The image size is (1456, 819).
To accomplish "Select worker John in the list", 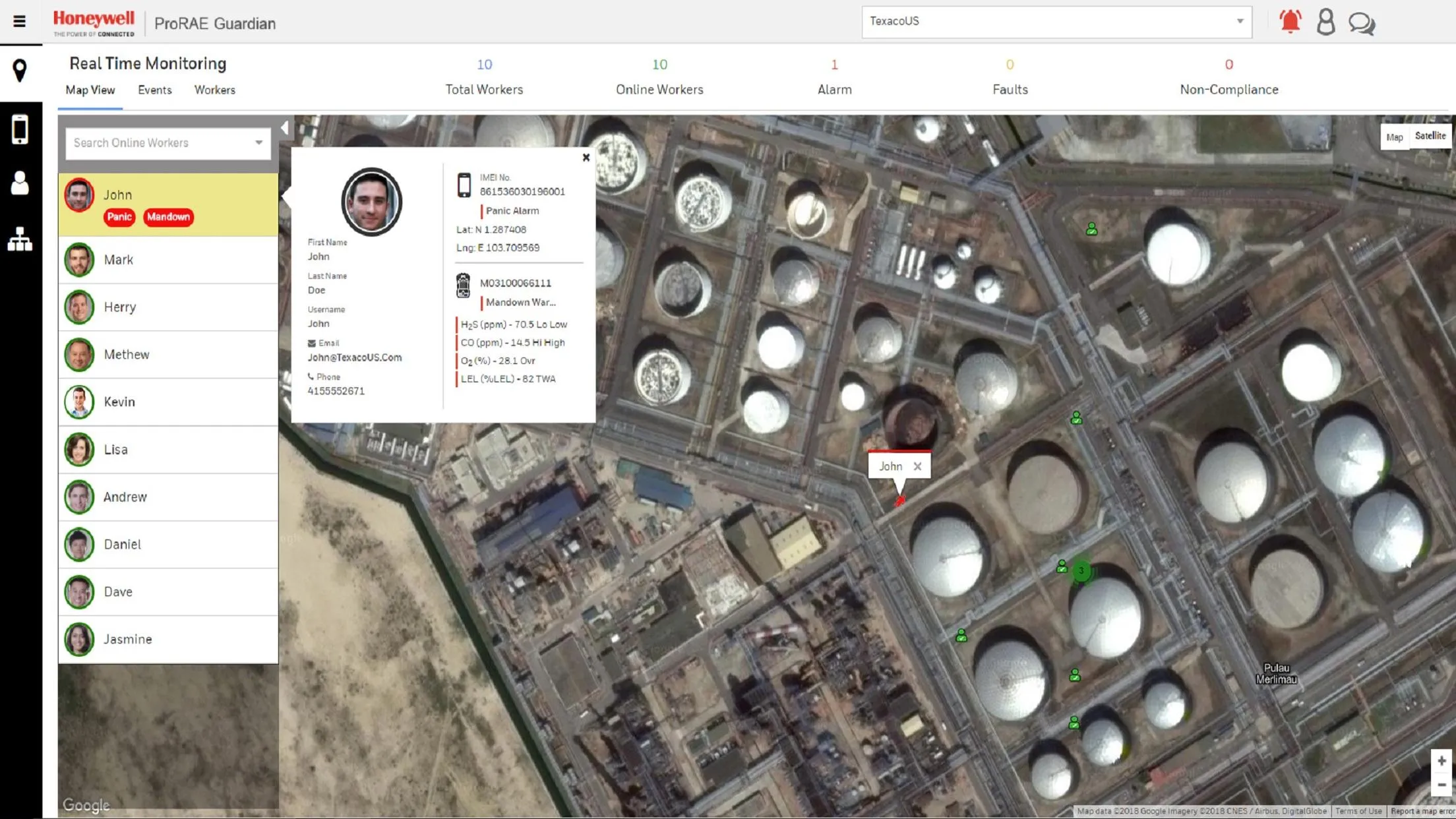I will click(168, 204).
